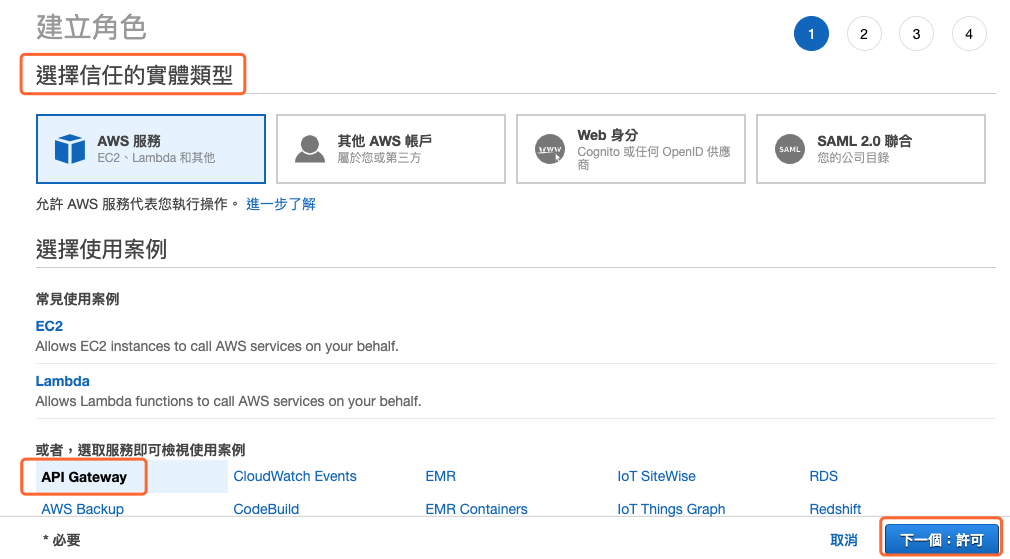1010x559 pixels.
Task: Select the EMR Containers service
Action: 477,509
